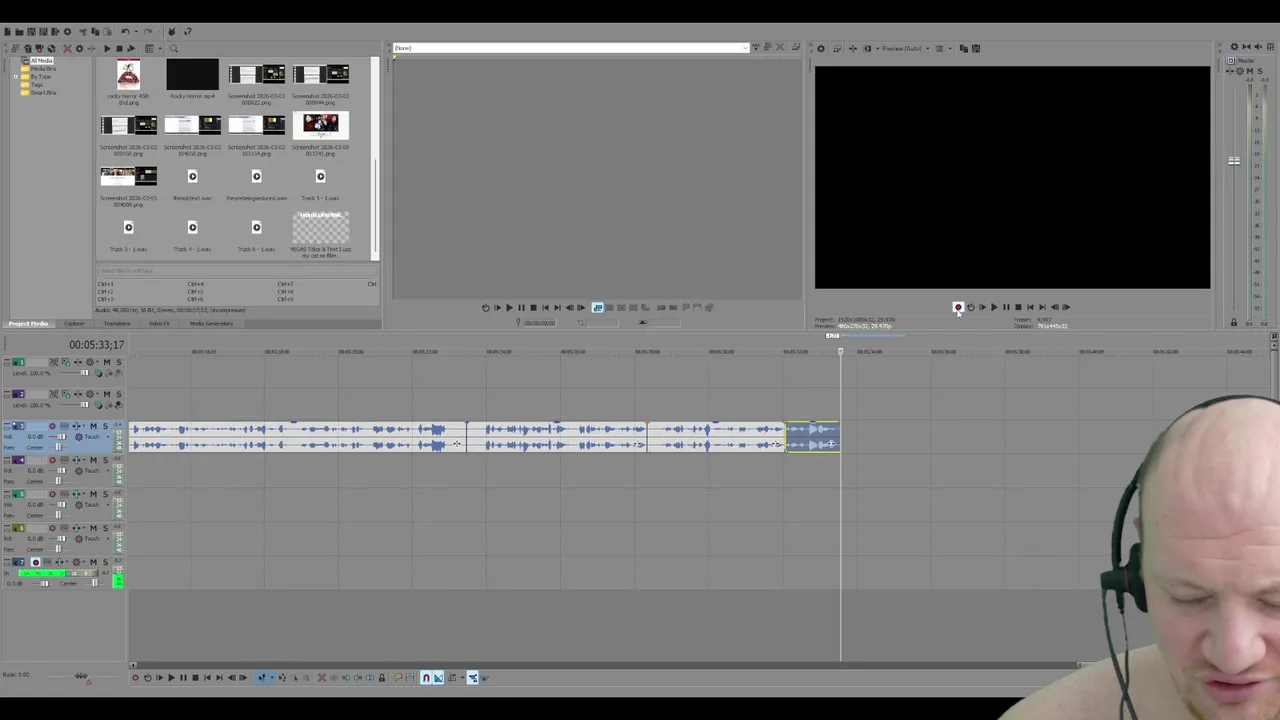Activate the What's This help icon
This screenshot has width=1280, height=720.
188,32
